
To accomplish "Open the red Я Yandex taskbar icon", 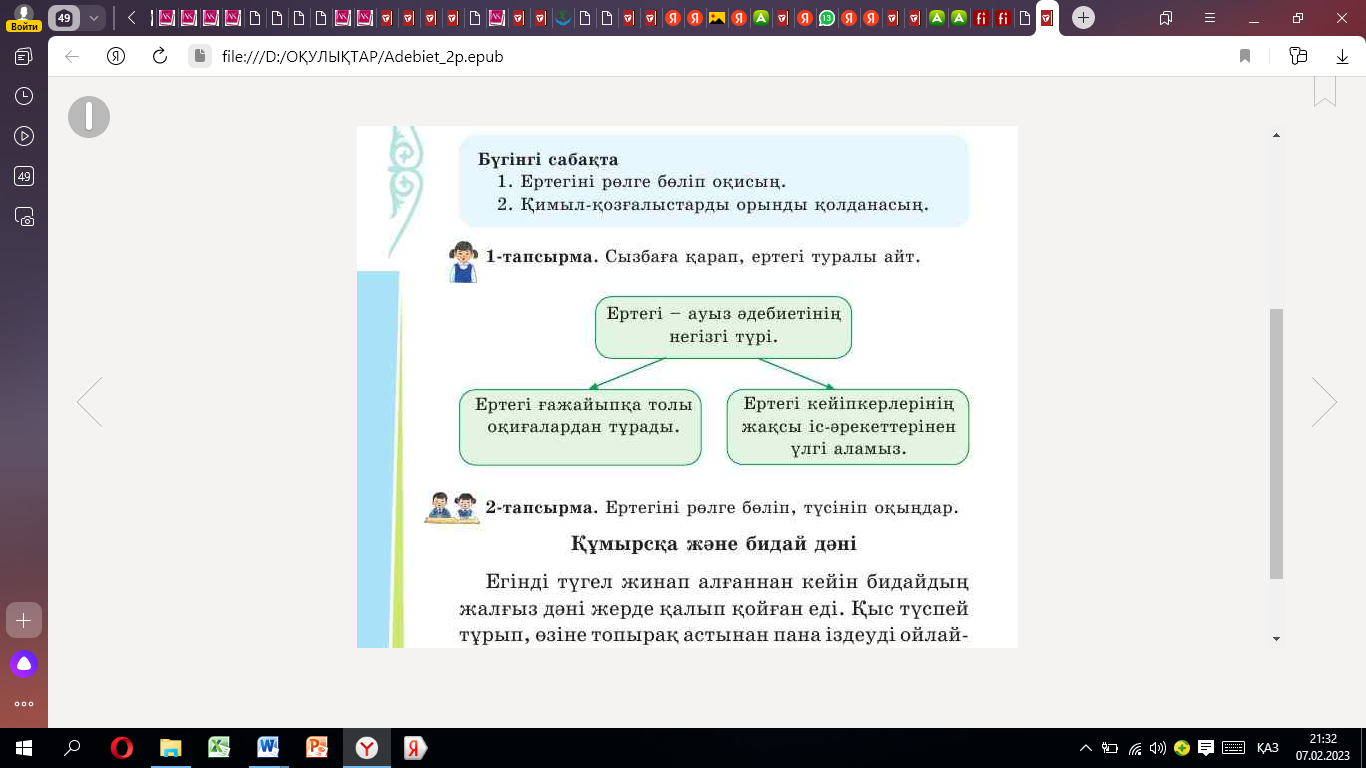I will (415, 747).
